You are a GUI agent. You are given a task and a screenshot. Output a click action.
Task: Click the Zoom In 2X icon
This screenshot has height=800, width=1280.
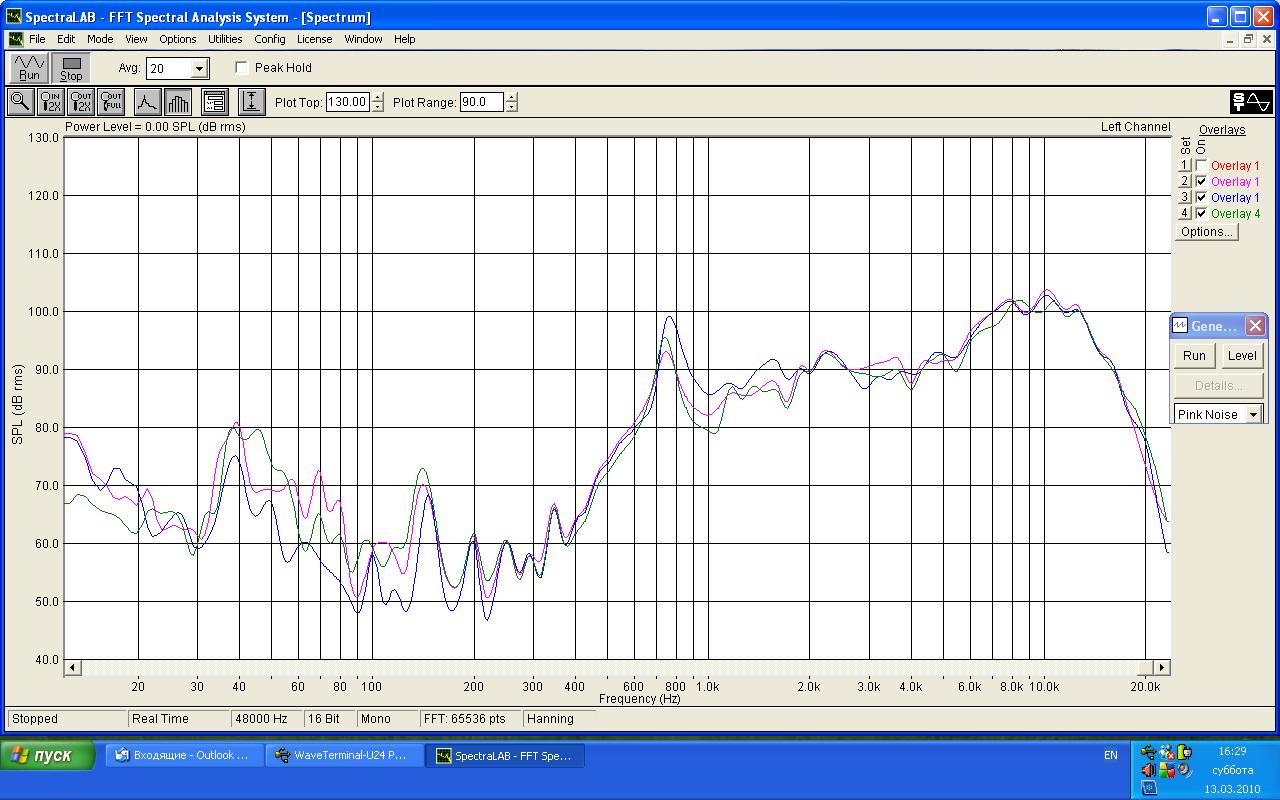coord(50,102)
